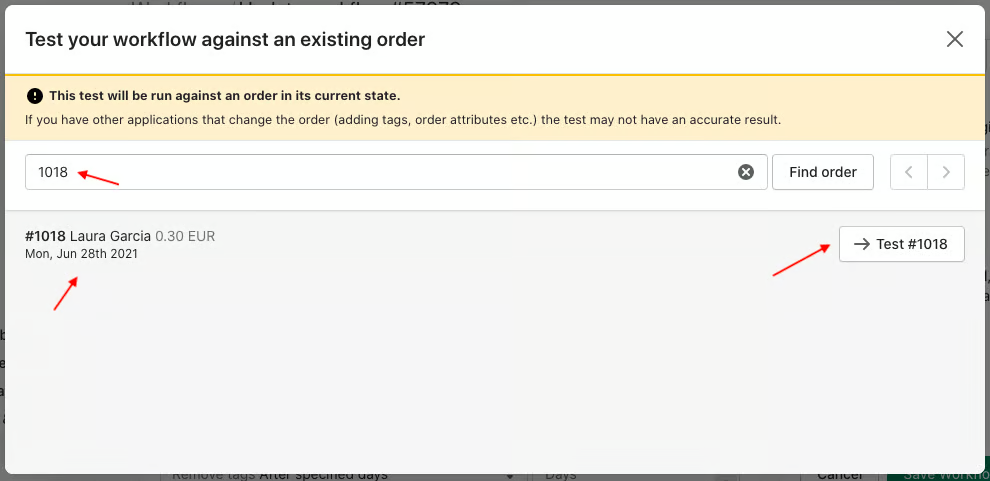Click the bold #1018 order number
The image size is (990, 481).
click(45, 237)
